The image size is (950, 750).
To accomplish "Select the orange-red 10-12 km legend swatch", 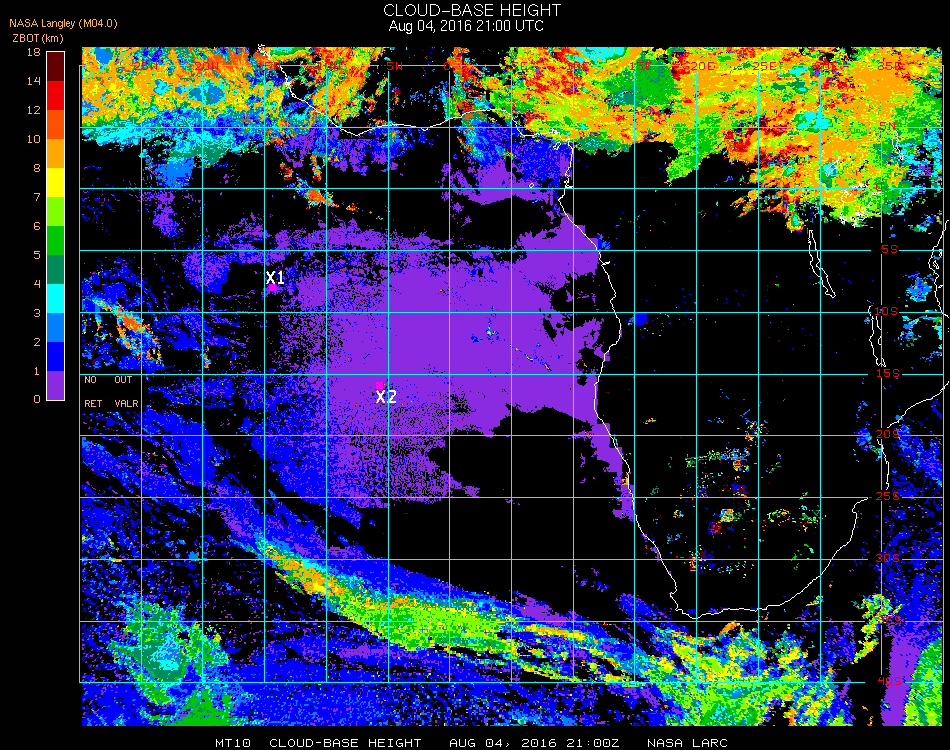I will (55, 124).
